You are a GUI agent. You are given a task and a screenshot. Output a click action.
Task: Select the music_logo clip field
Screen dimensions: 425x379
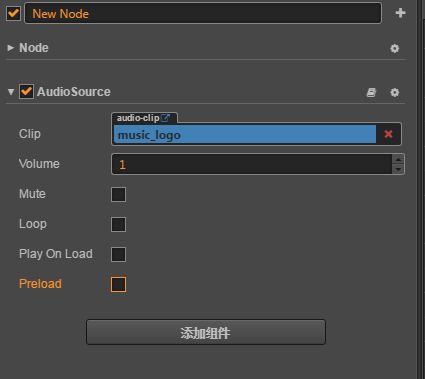coord(245,134)
